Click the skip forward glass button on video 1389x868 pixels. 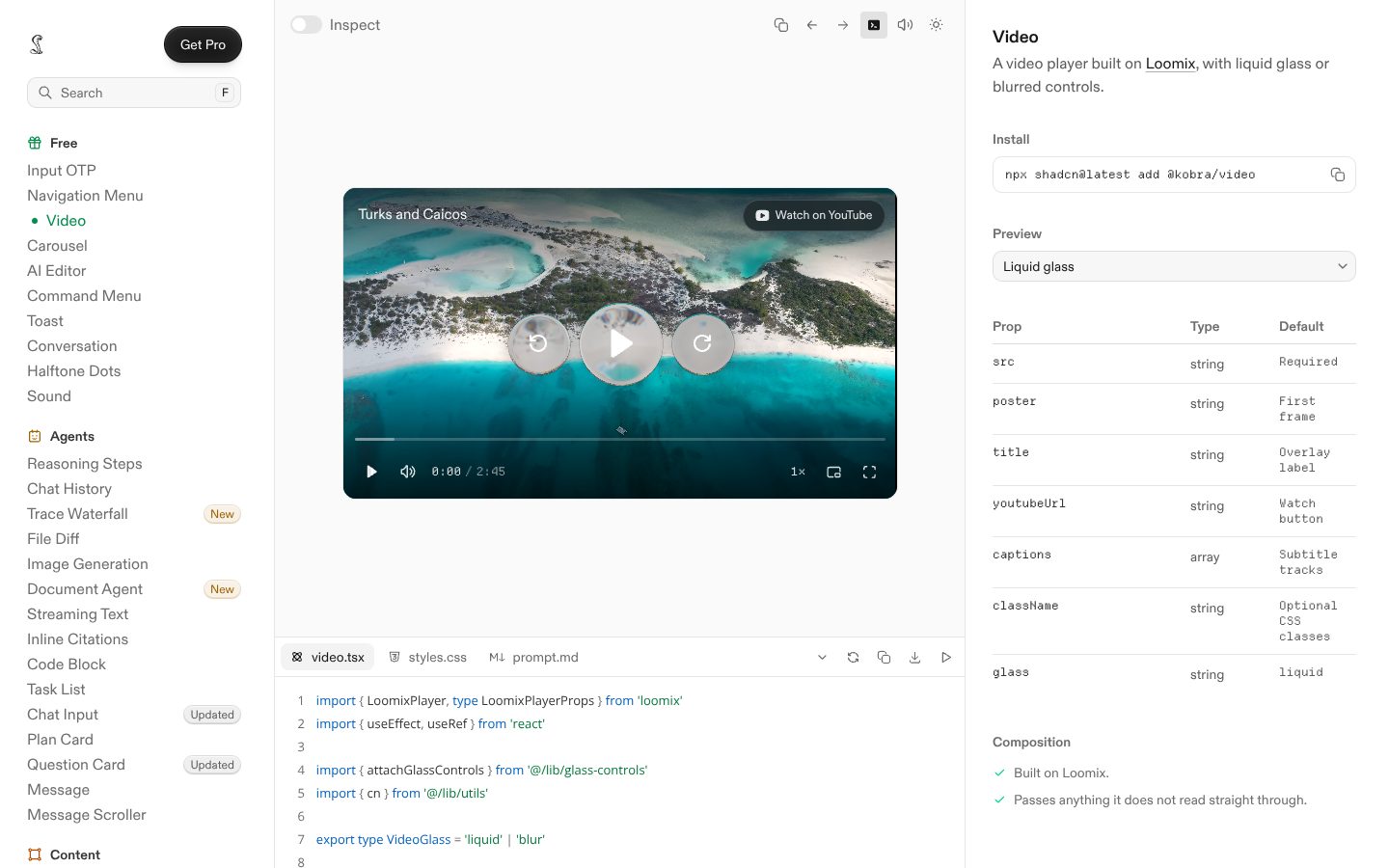(x=702, y=343)
